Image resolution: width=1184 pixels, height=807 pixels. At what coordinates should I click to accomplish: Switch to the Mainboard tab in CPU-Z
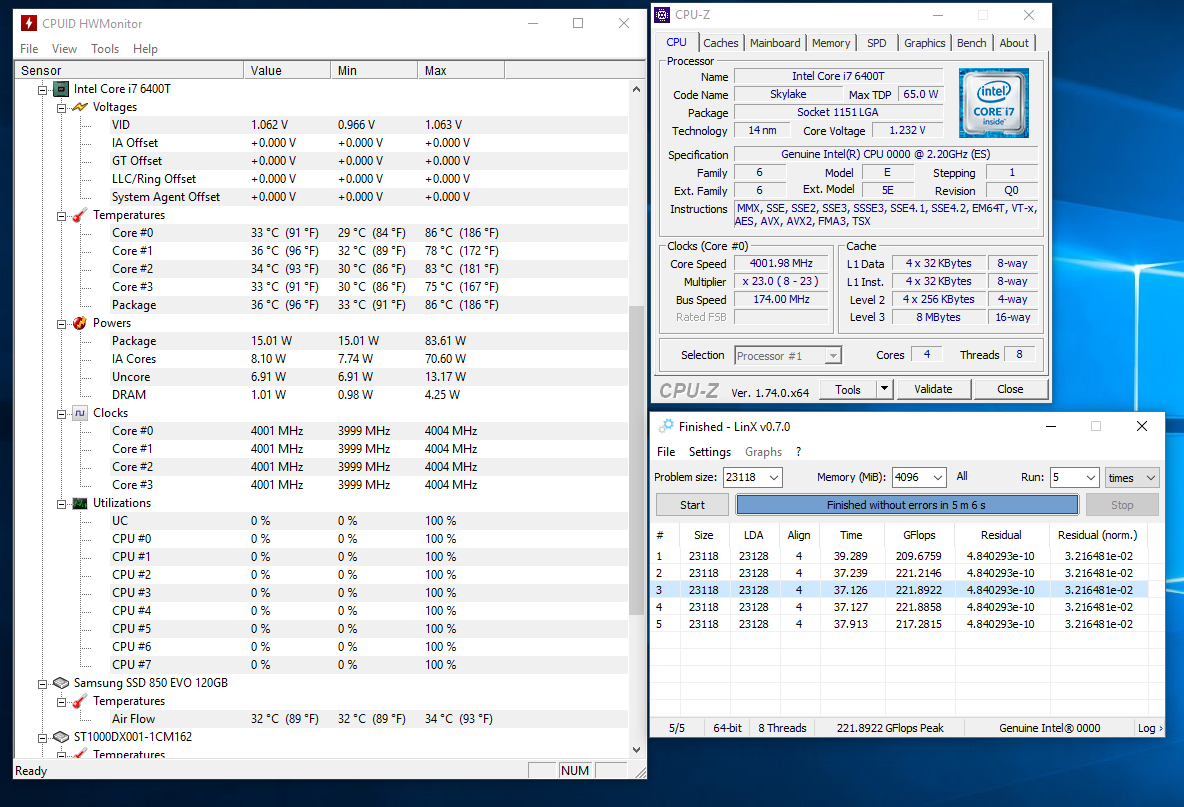click(775, 43)
